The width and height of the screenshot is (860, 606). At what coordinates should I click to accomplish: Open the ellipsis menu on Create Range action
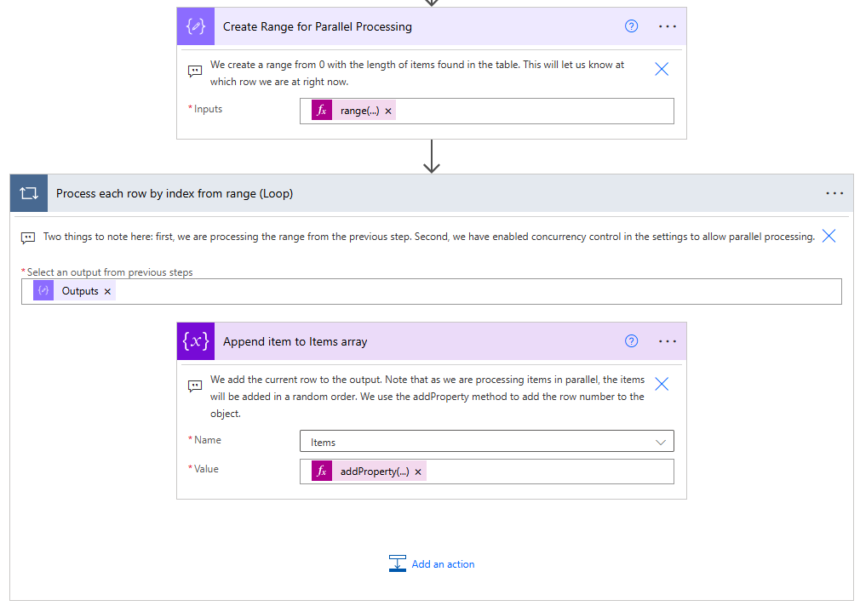pyautogui.click(x=667, y=26)
